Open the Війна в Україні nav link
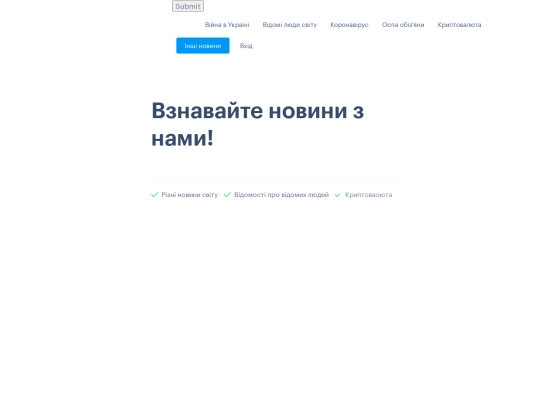The image size is (540, 405). click(x=227, y=25)
